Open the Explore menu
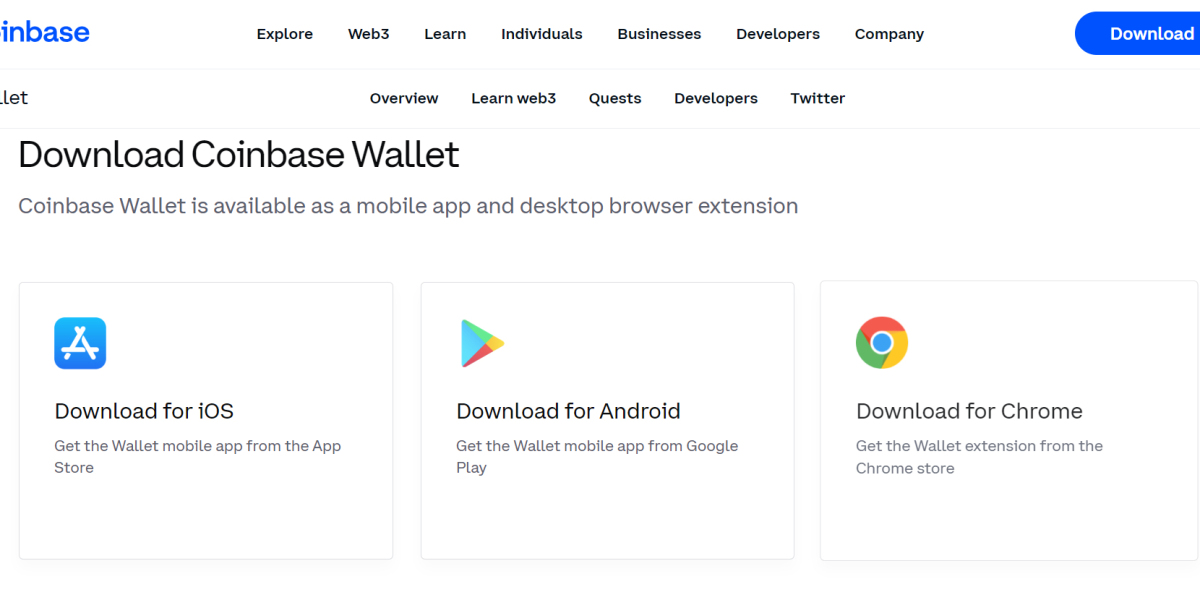Screen dimensions: 1200x600 click(x=284, y=33)
